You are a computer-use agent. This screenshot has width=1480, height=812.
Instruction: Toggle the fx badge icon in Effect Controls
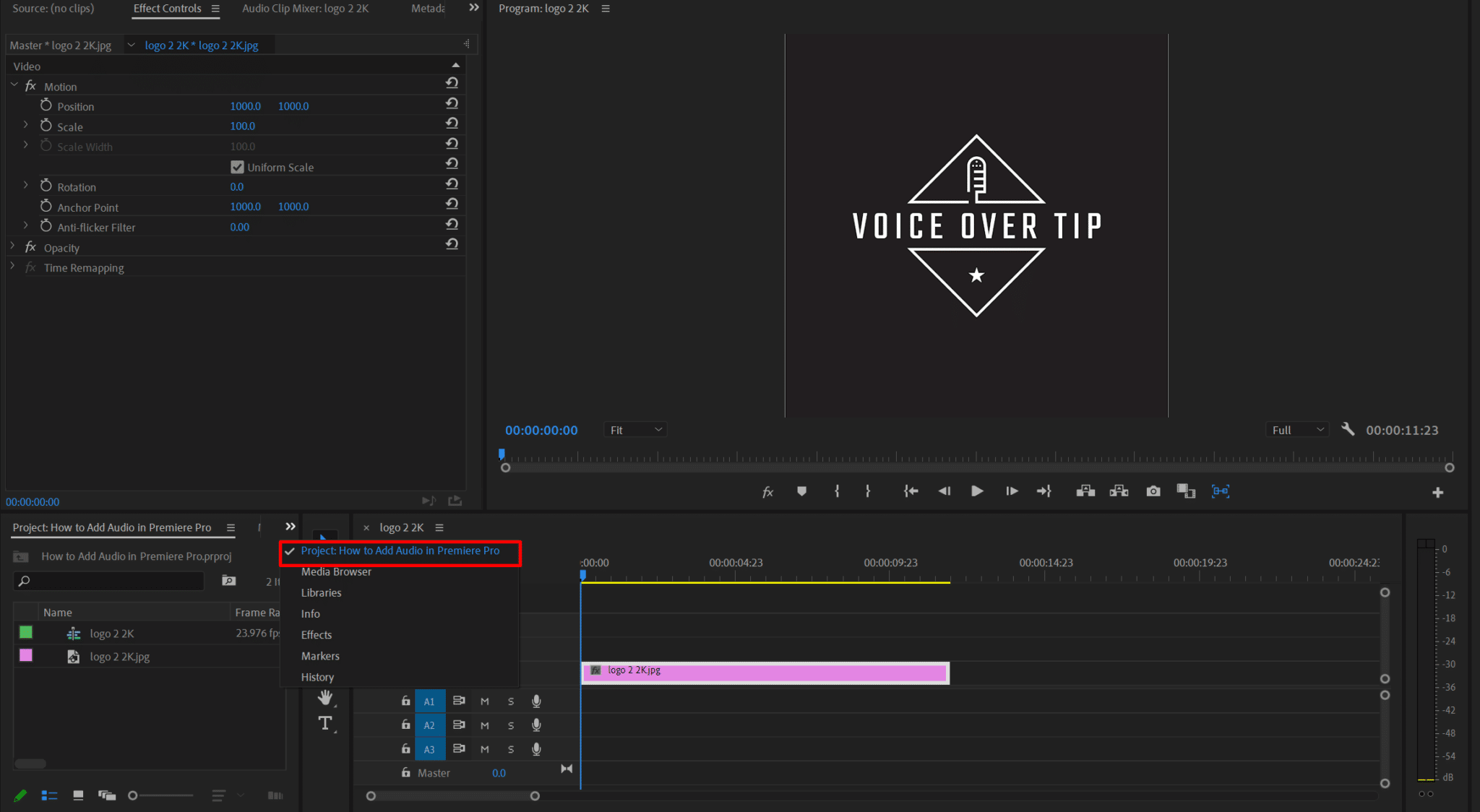[29, 86]
